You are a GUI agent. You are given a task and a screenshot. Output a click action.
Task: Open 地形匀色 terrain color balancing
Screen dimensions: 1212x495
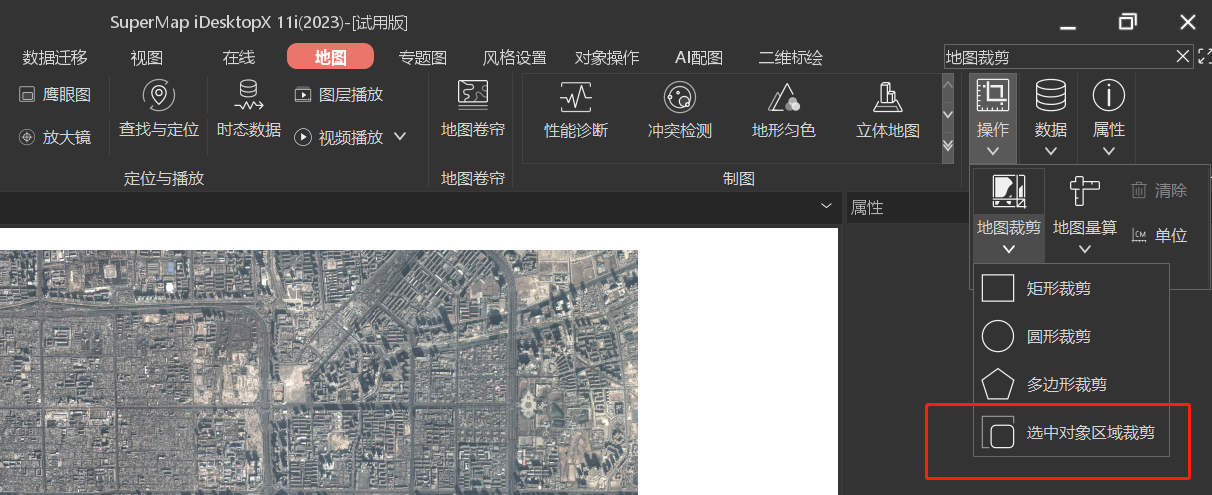click(784, 110)
